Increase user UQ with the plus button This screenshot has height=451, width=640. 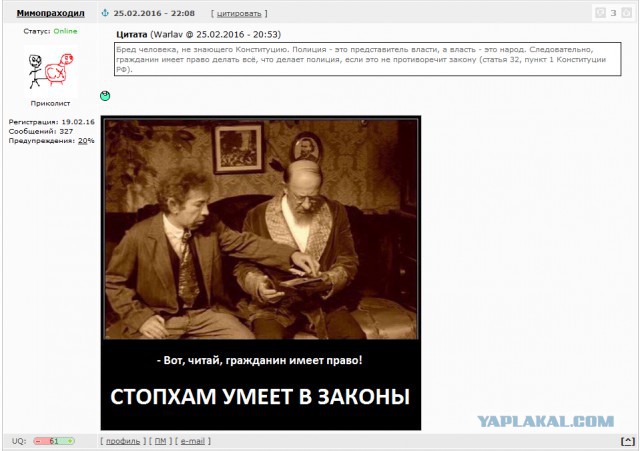(x=70, y=441)
